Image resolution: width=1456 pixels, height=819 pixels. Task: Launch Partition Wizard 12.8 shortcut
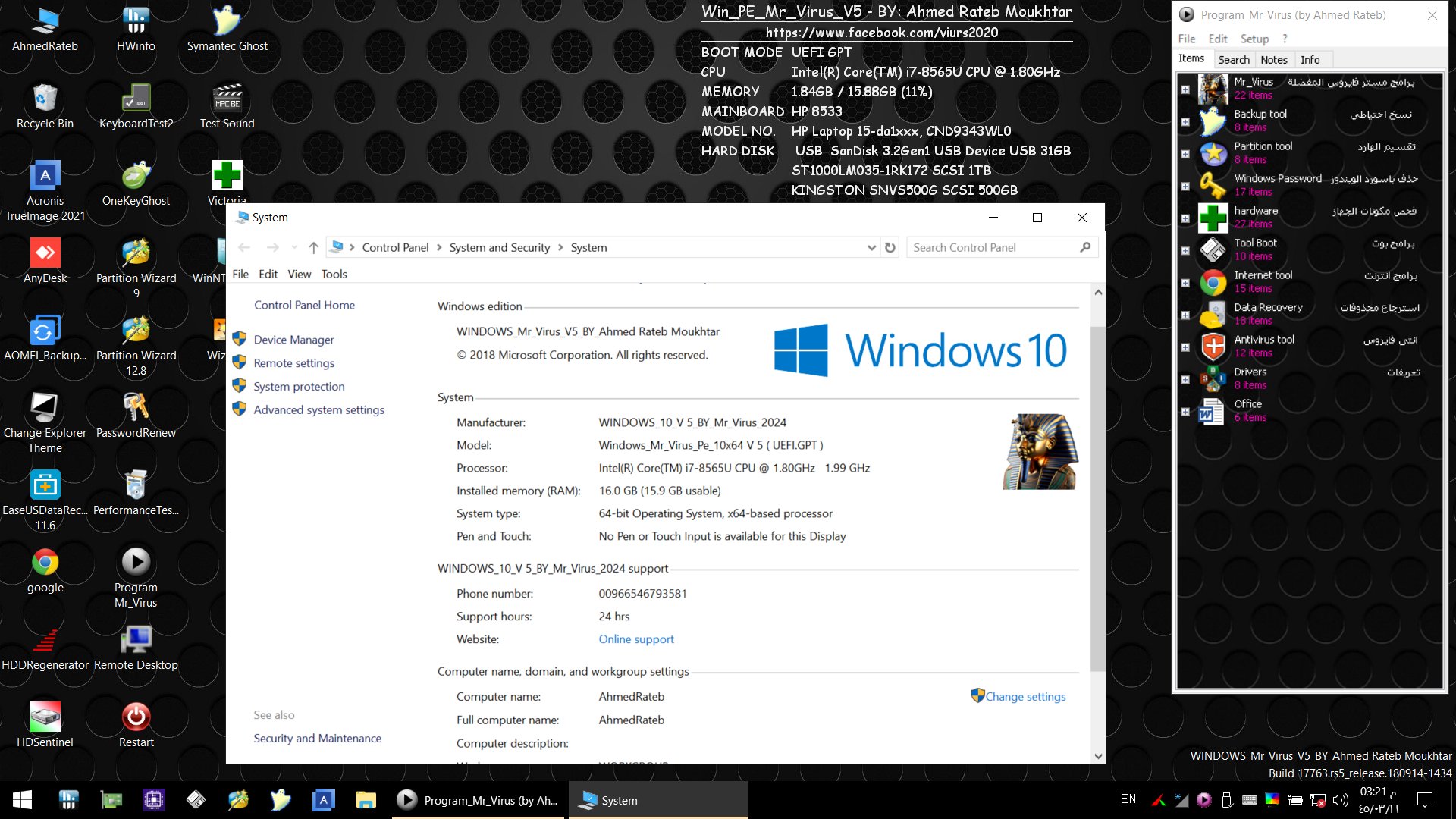(136, 346)
